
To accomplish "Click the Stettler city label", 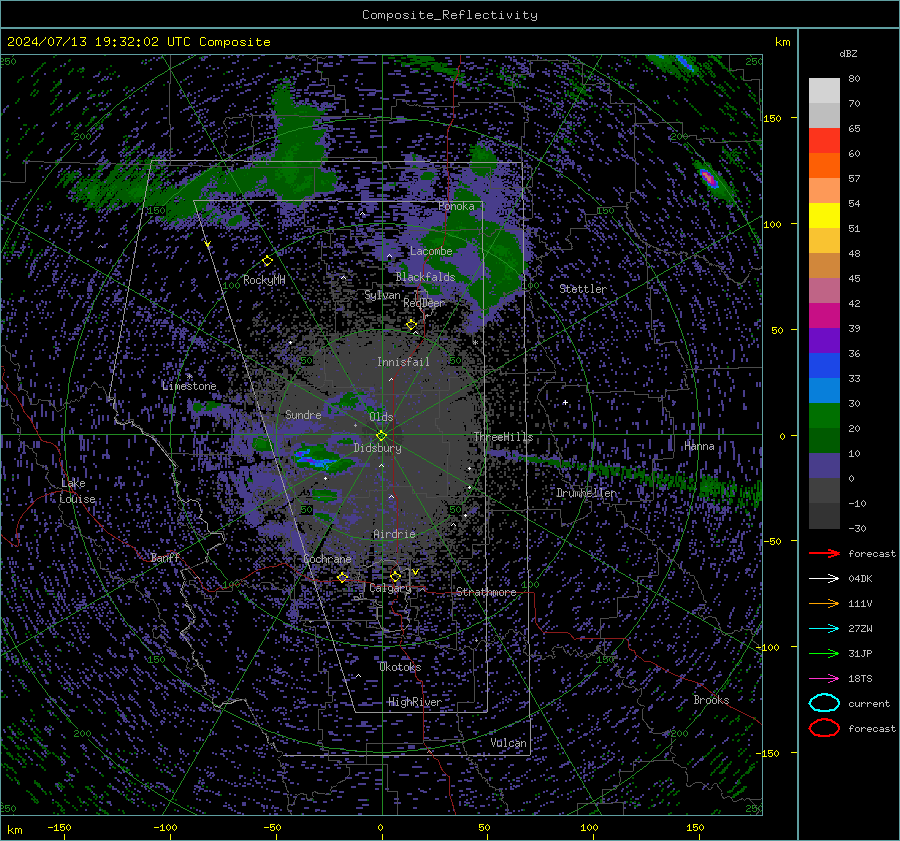I will point(583,289).
